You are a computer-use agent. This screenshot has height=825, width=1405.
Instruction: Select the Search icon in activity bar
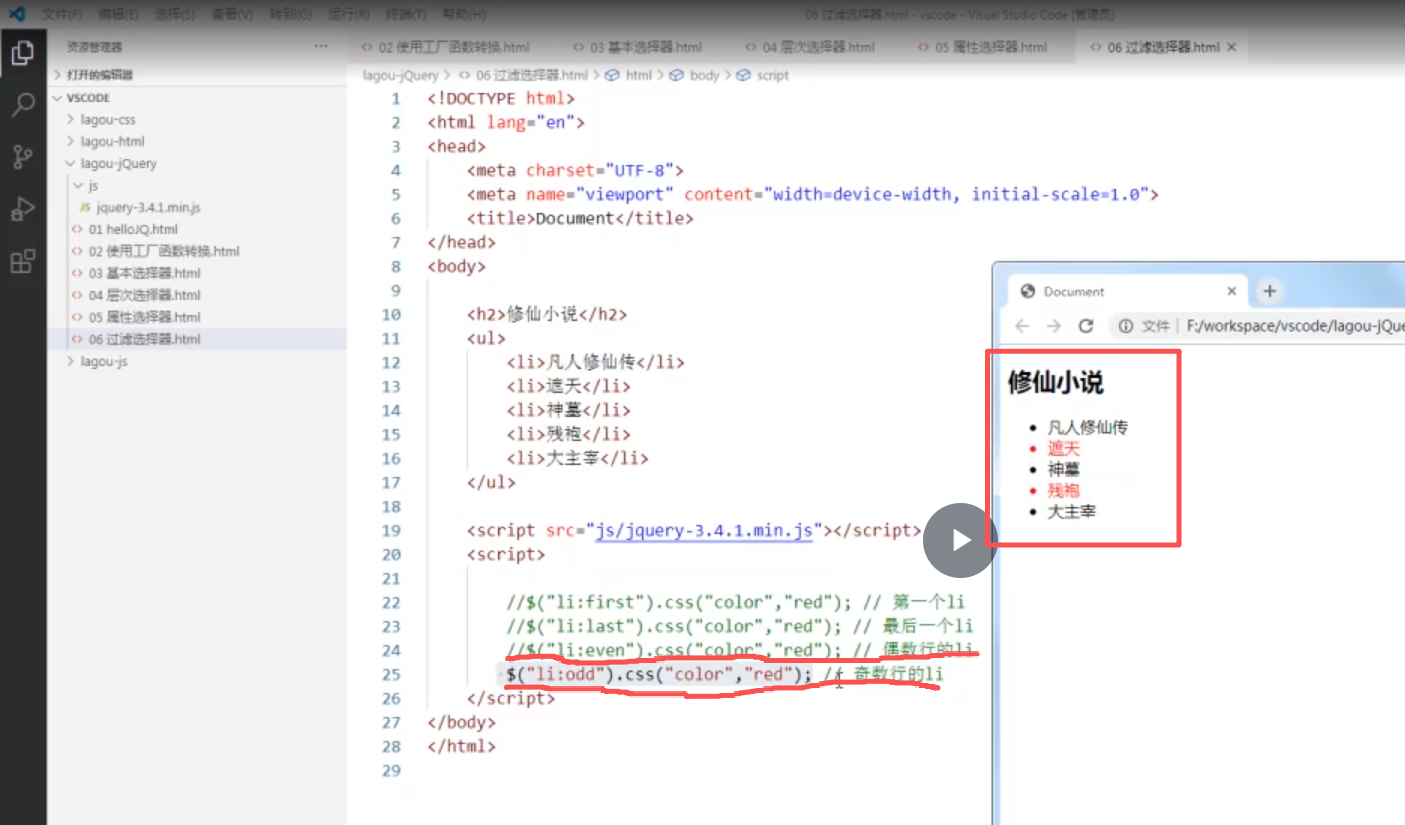[23, 104]
